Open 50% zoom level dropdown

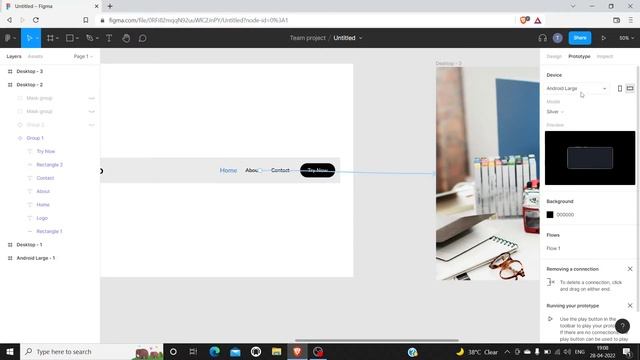tap(627, 38)
